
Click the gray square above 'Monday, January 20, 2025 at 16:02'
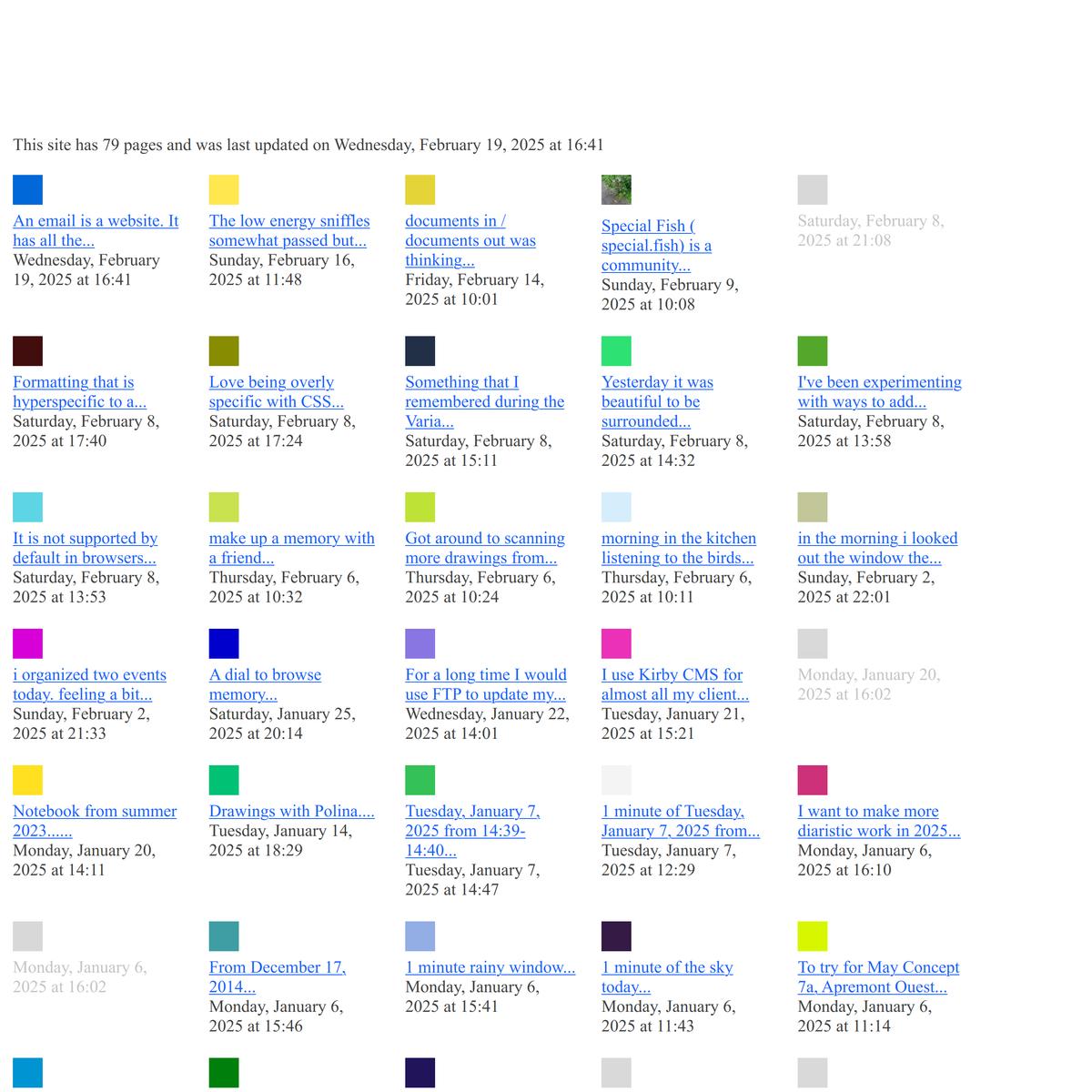coord(813,643)
